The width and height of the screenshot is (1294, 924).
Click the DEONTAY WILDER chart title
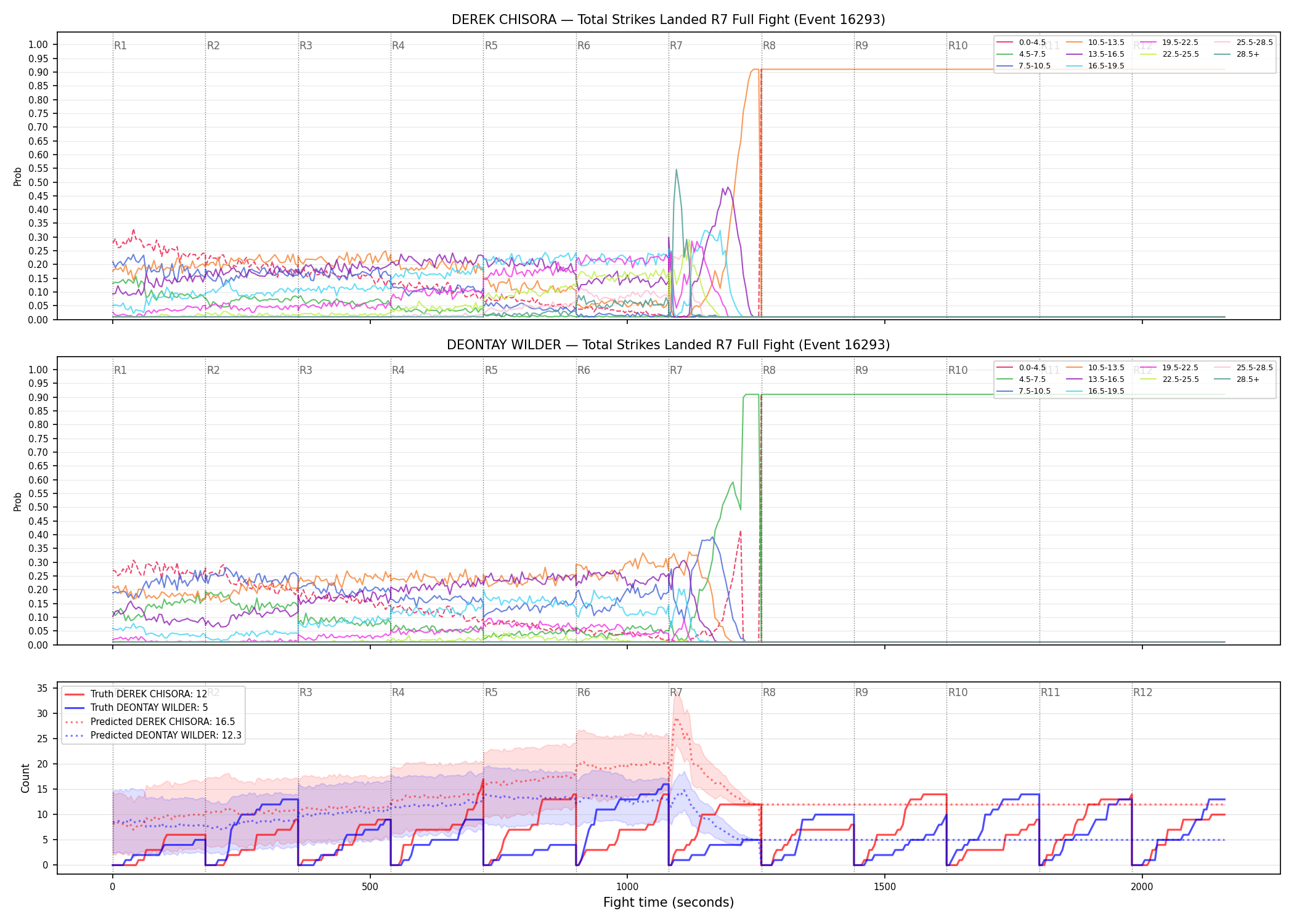coord(668,345)
